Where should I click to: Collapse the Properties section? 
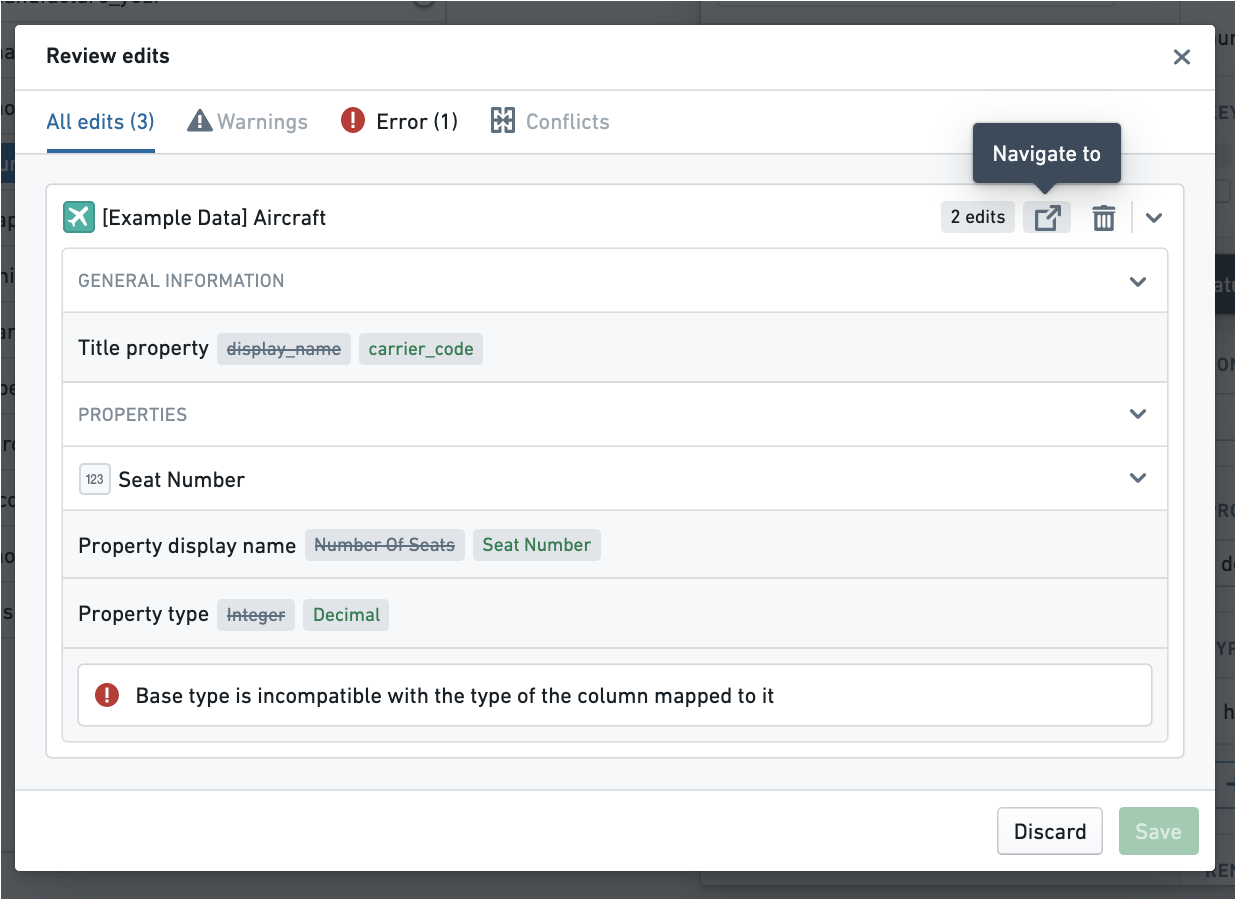pyautogui.click(x=1138, y=414)
